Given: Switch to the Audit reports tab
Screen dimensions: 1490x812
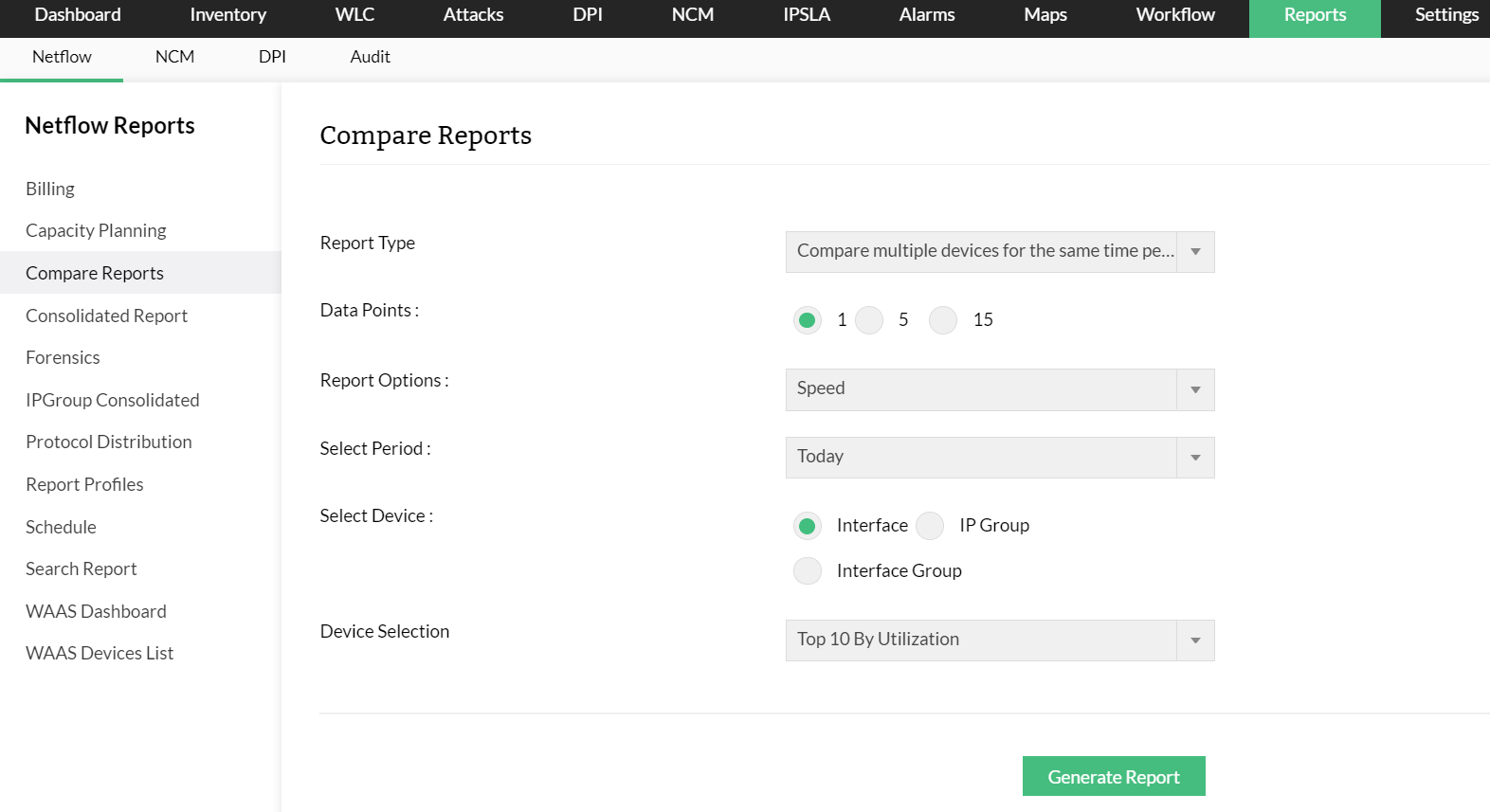Looking at the screenshot, I should tap(370, 57).
